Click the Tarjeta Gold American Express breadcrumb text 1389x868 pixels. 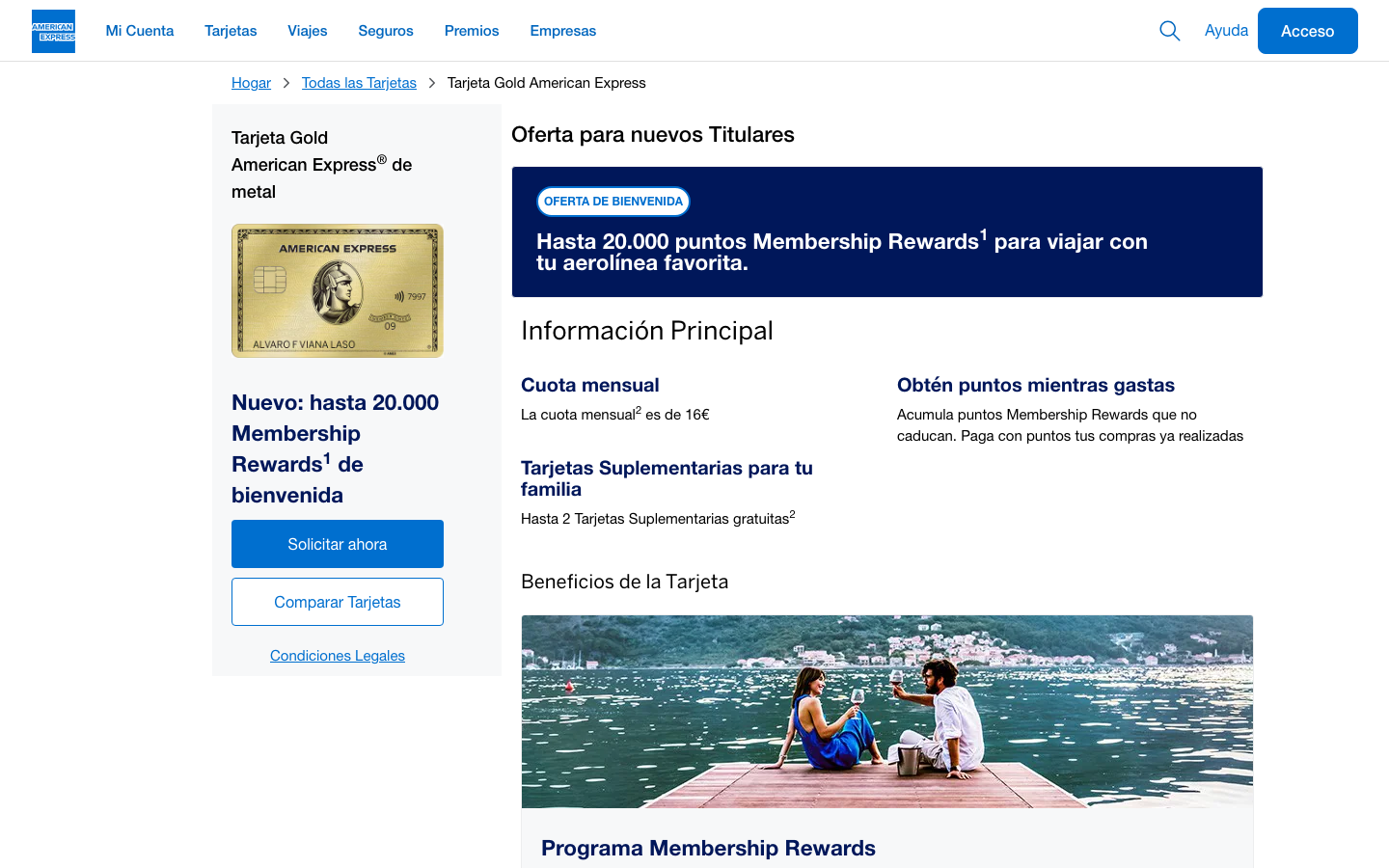547,83
